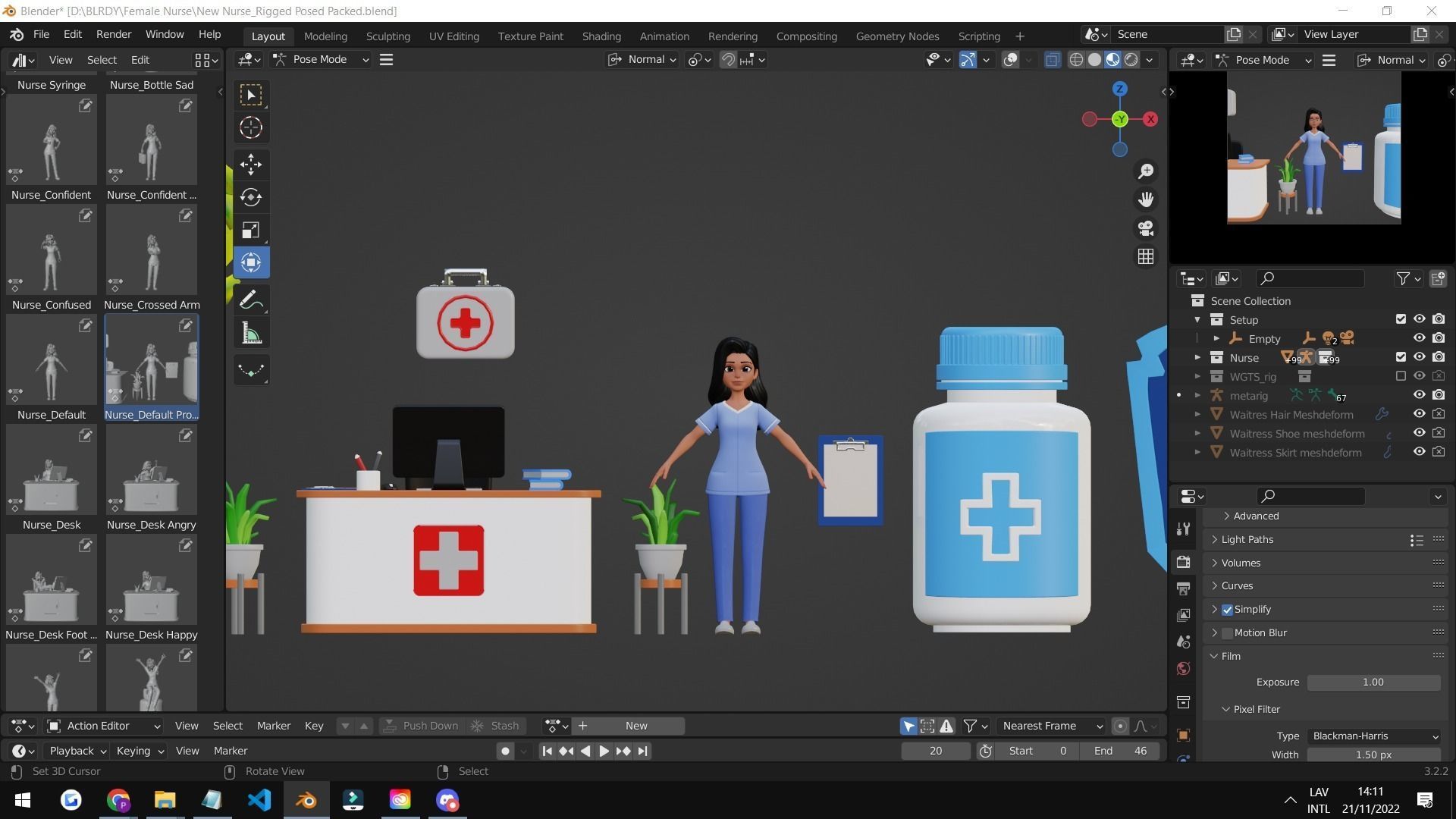
Task: Select the Annotate tool
Action: pyautogui.click(x=251, y=300)
